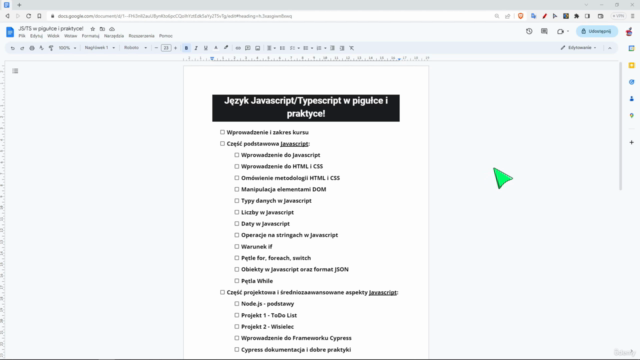The height and width of the screenshot is (360, 640).
Task: Open the Roboto font dropdown
Action: point(135,48)
